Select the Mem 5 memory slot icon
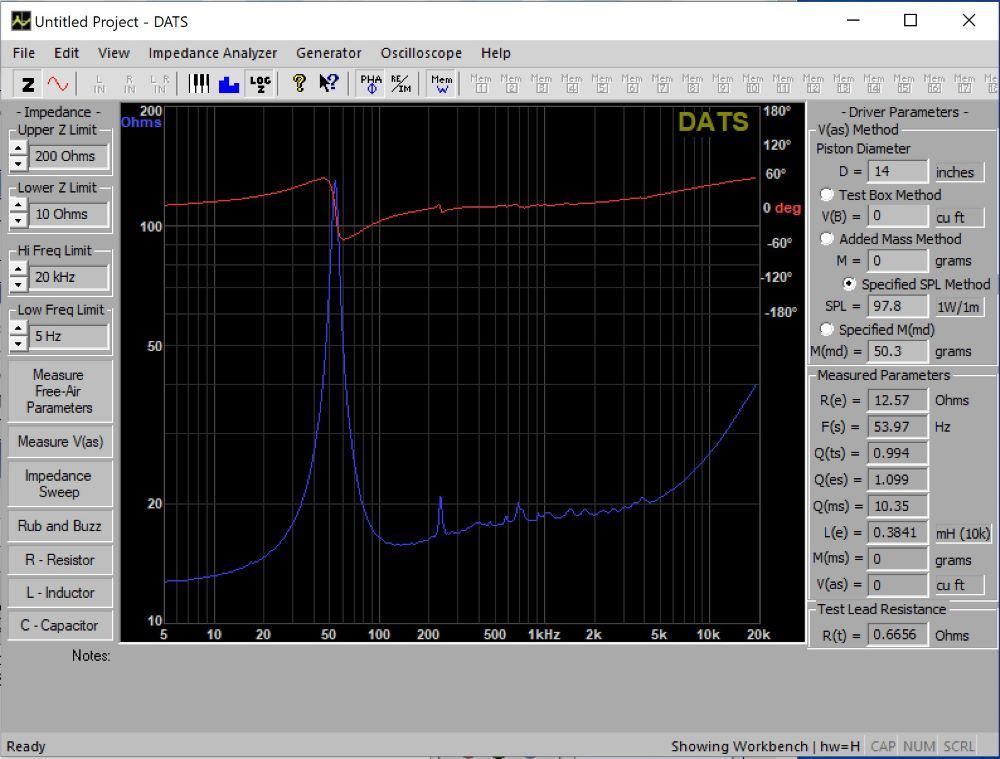The image size is (1000, 759). click(x=601, y=84)
